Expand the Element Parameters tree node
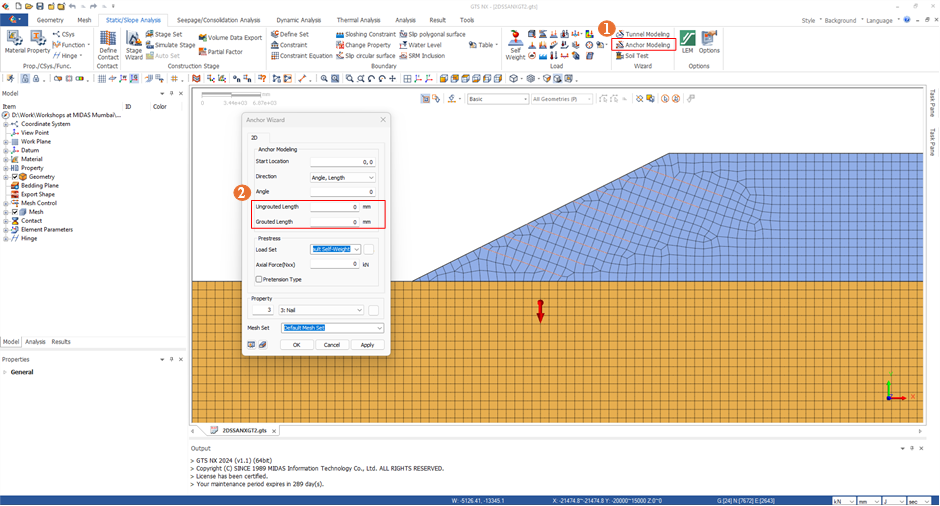This screenshot has height=506, width=940. coord(6,230)
